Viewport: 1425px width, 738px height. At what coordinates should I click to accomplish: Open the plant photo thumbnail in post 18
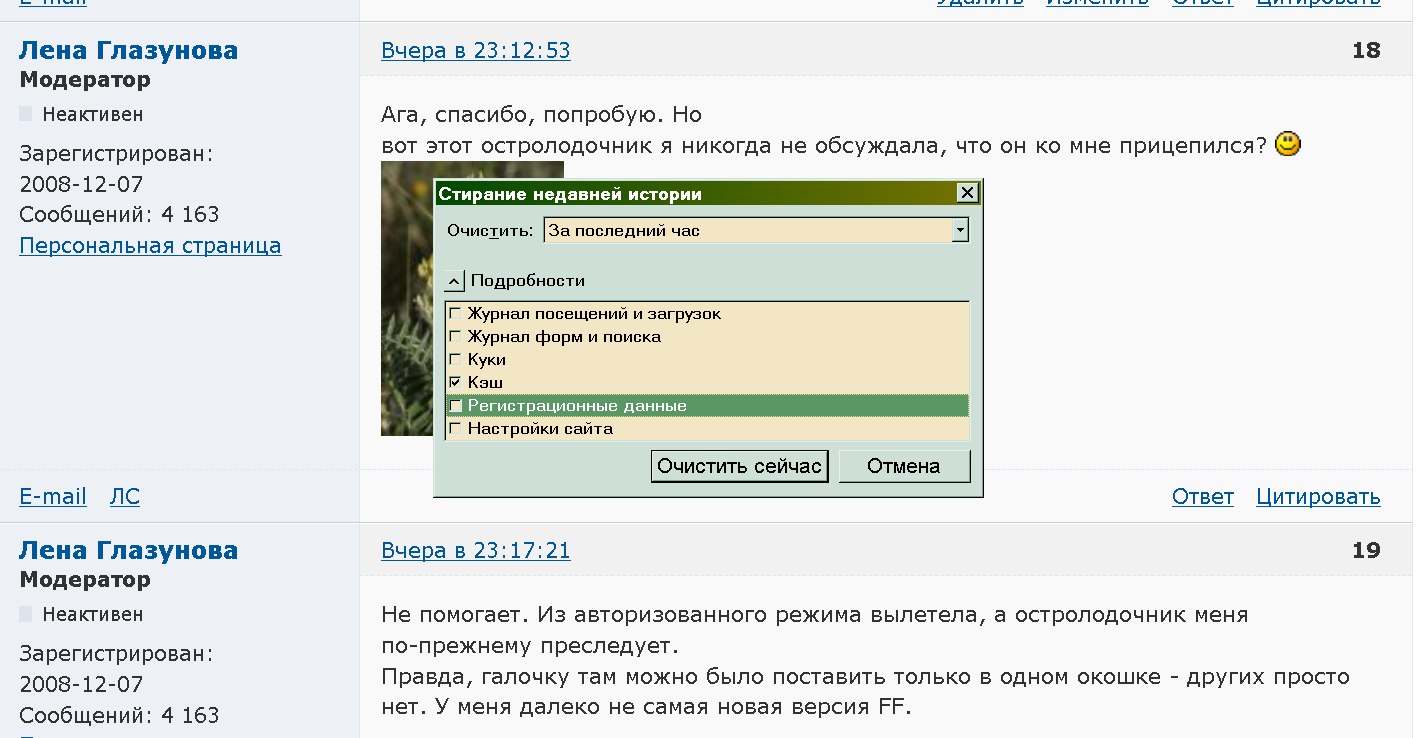(406, 298)
